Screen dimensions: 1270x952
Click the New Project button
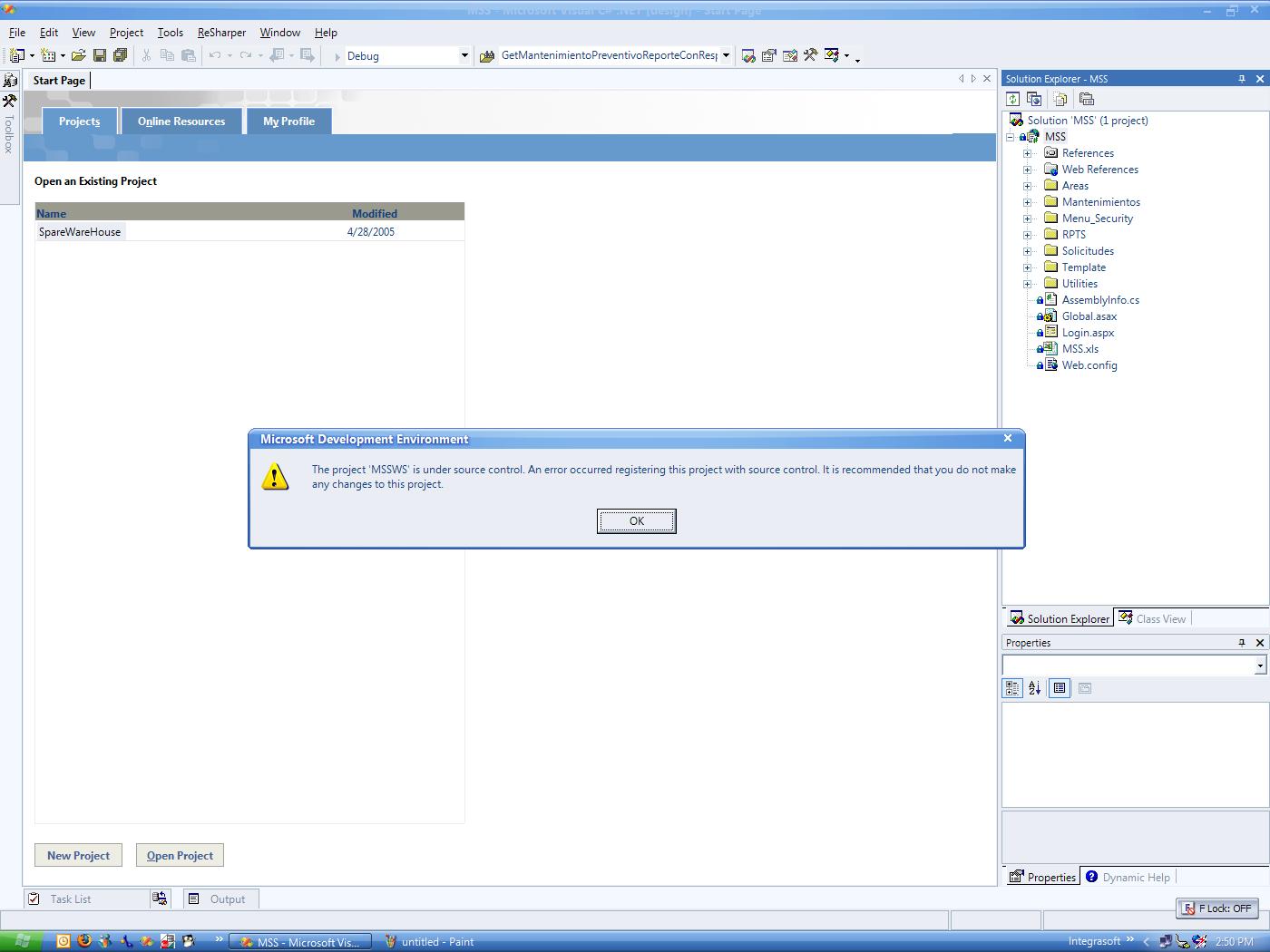(x=78, y=855)
